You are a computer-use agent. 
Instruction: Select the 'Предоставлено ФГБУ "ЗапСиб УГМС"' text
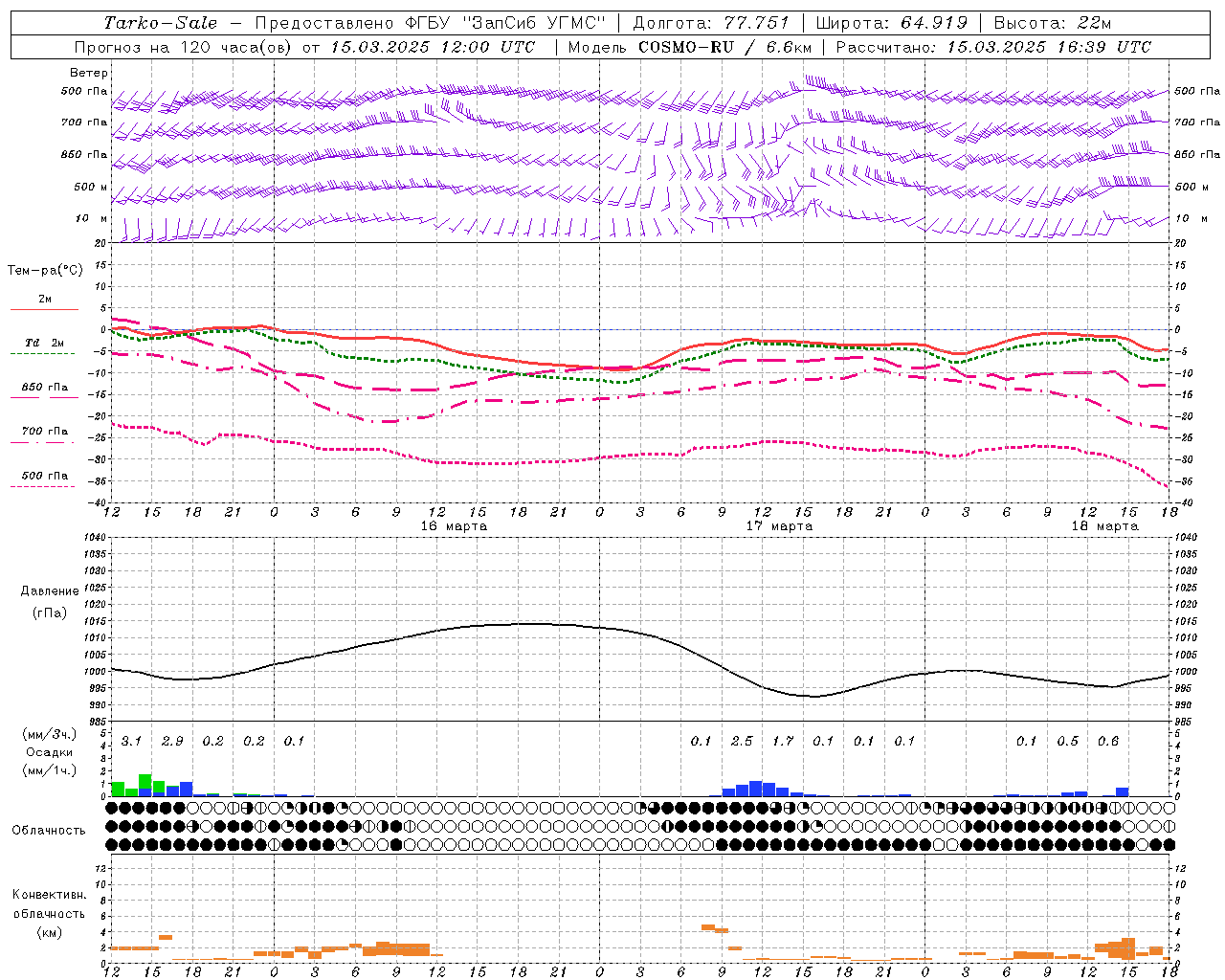coord(431,23)
